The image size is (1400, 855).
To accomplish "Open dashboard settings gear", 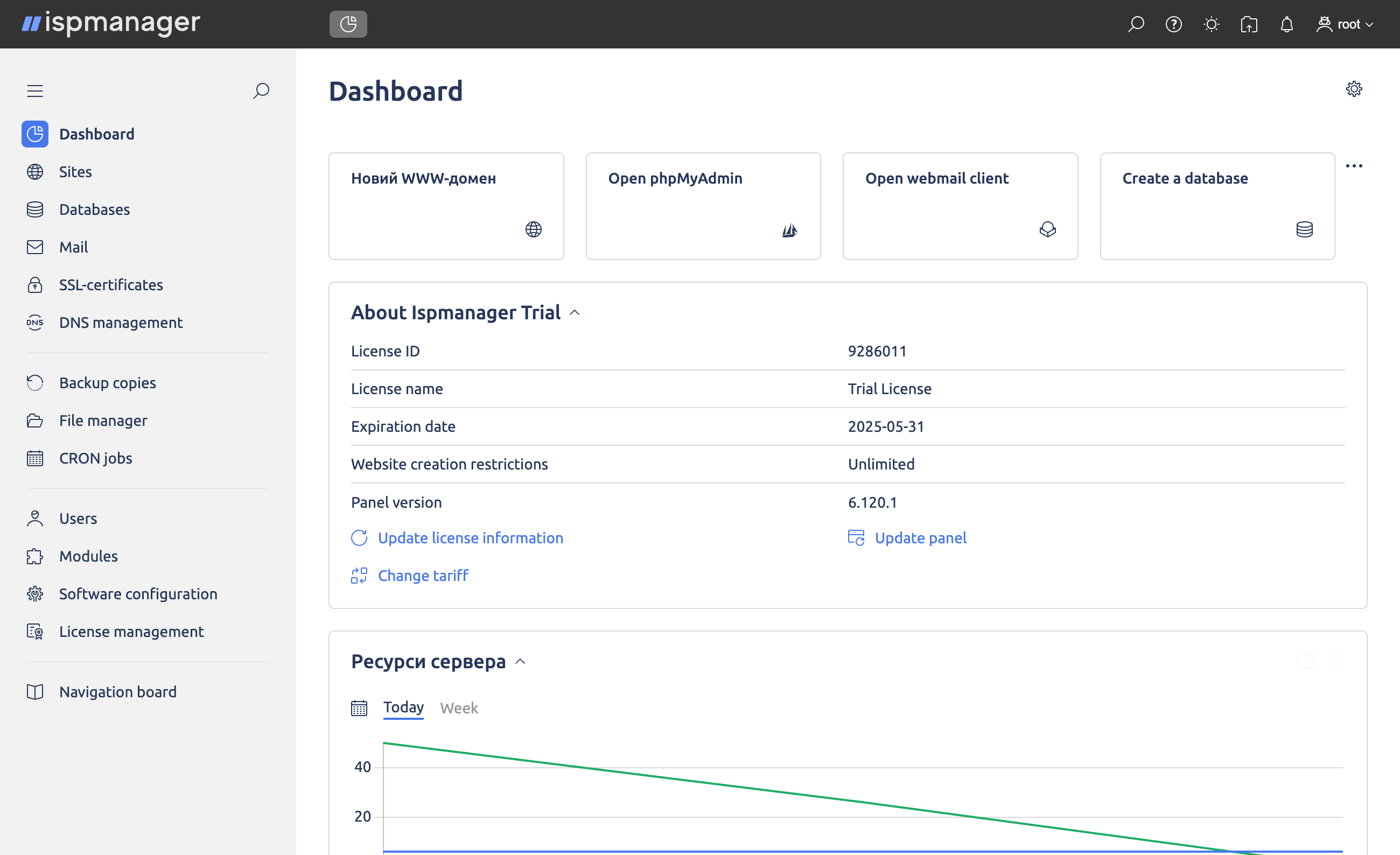I will tap(1354, 89).
